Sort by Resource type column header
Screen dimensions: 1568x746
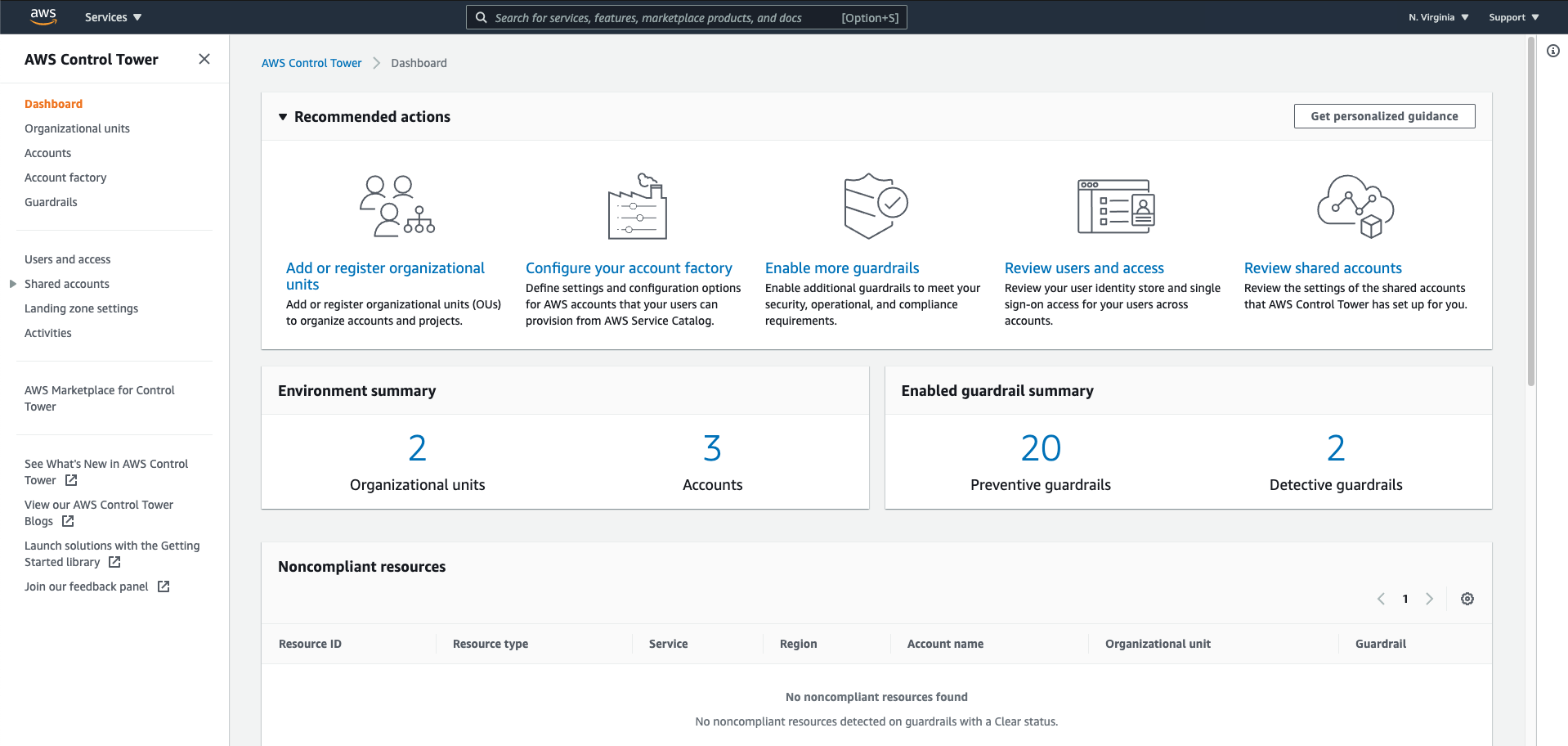(x=491, y=644)
